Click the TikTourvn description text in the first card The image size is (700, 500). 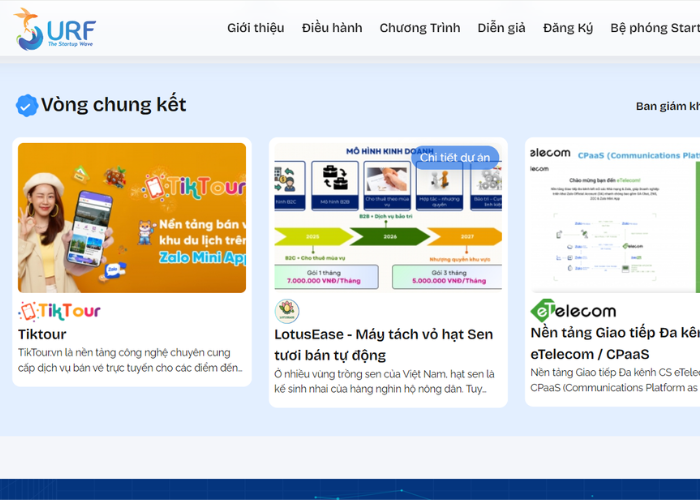click(x=131, y=360)
